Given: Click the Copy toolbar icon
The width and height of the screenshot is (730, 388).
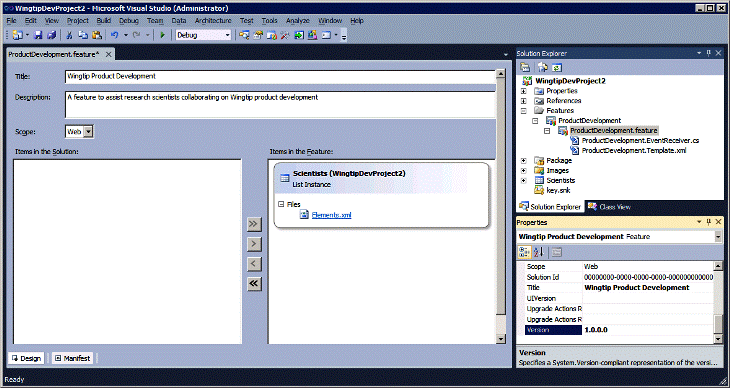Looking at the screenshot, I should pyautogui.click(x=83, y=35).
